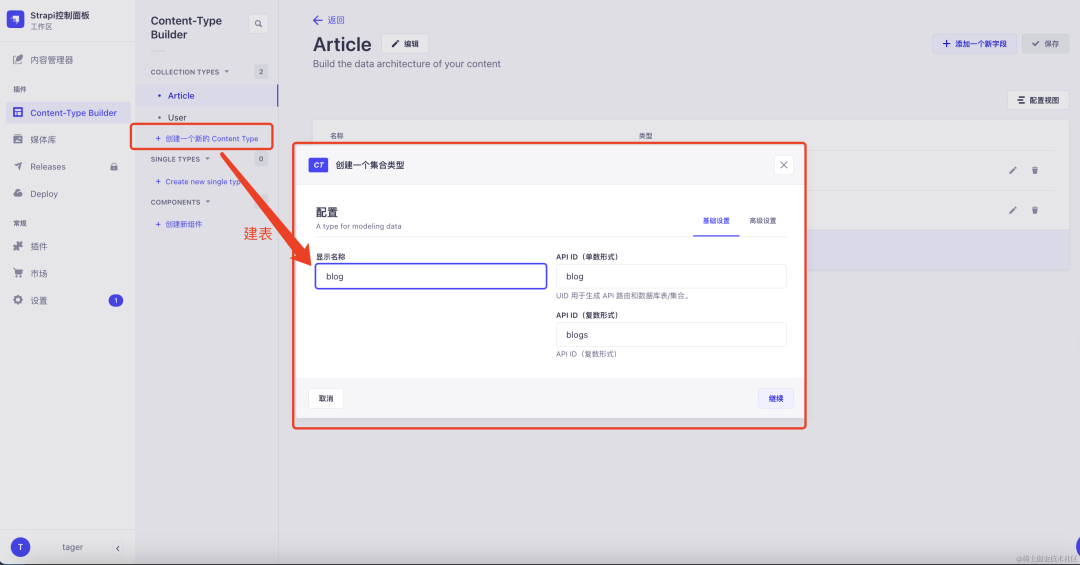Click the search icon in Content-Type Builder
This screenshot has width=1080, height=565.
(258, 24)
